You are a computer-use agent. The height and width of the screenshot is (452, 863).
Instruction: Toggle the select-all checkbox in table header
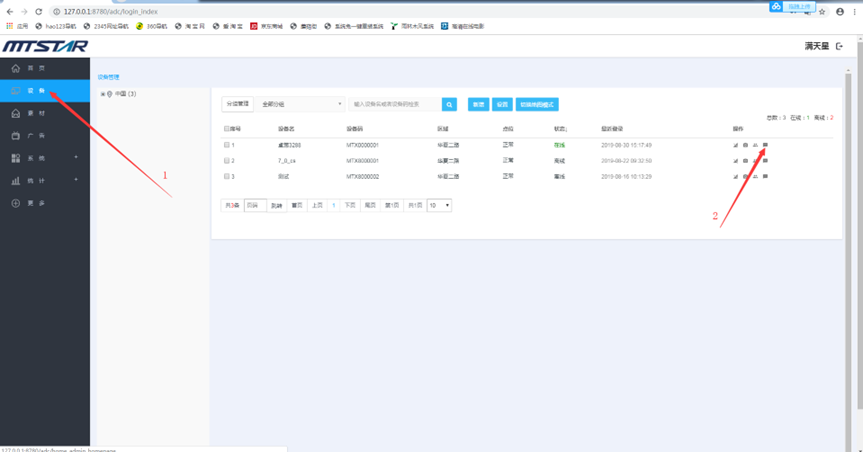pyautogui.click(x=228, y=129)
